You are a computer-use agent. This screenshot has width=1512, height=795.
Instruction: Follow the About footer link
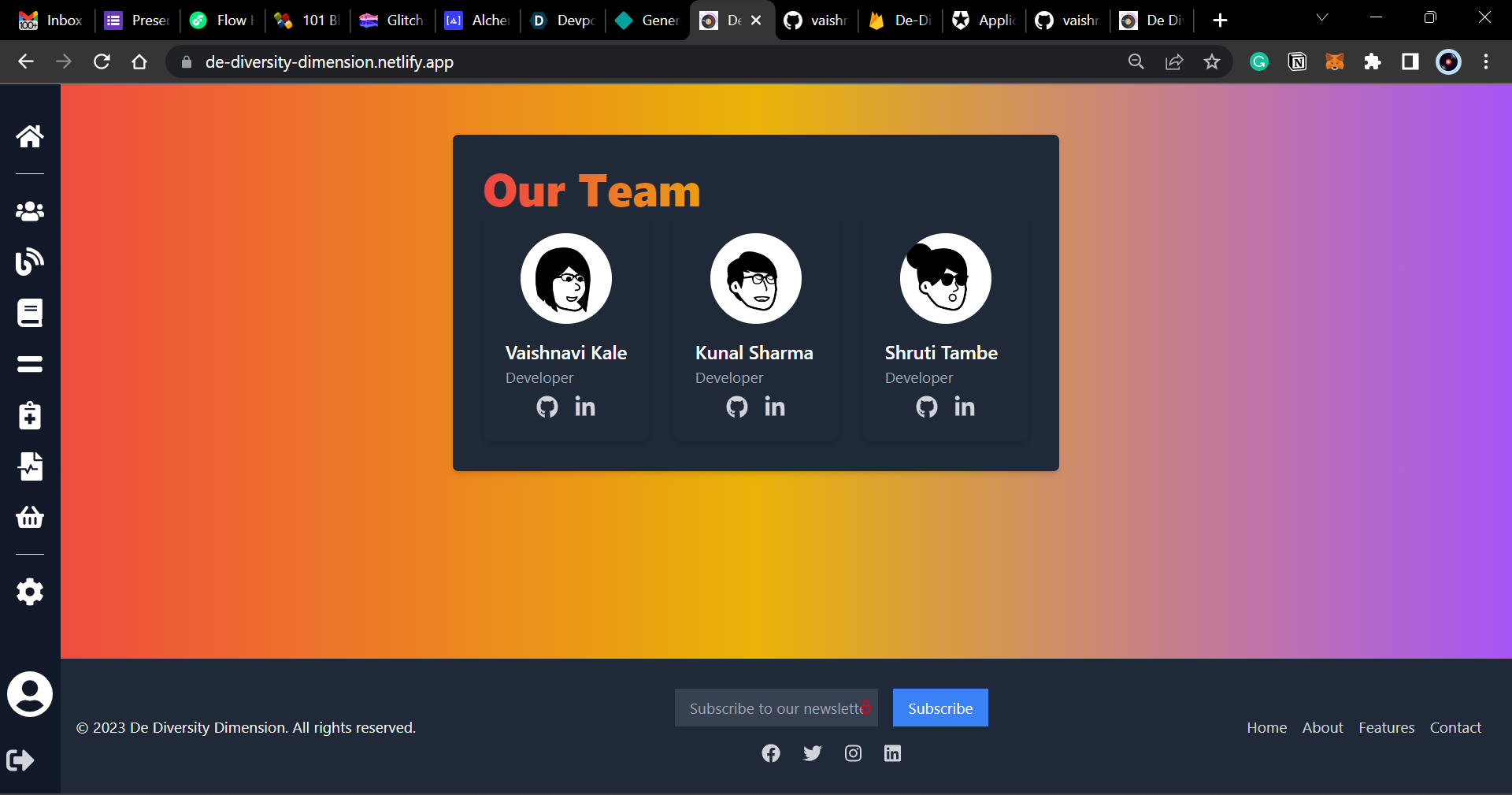pyautogui.click(x=1322, y=727)
